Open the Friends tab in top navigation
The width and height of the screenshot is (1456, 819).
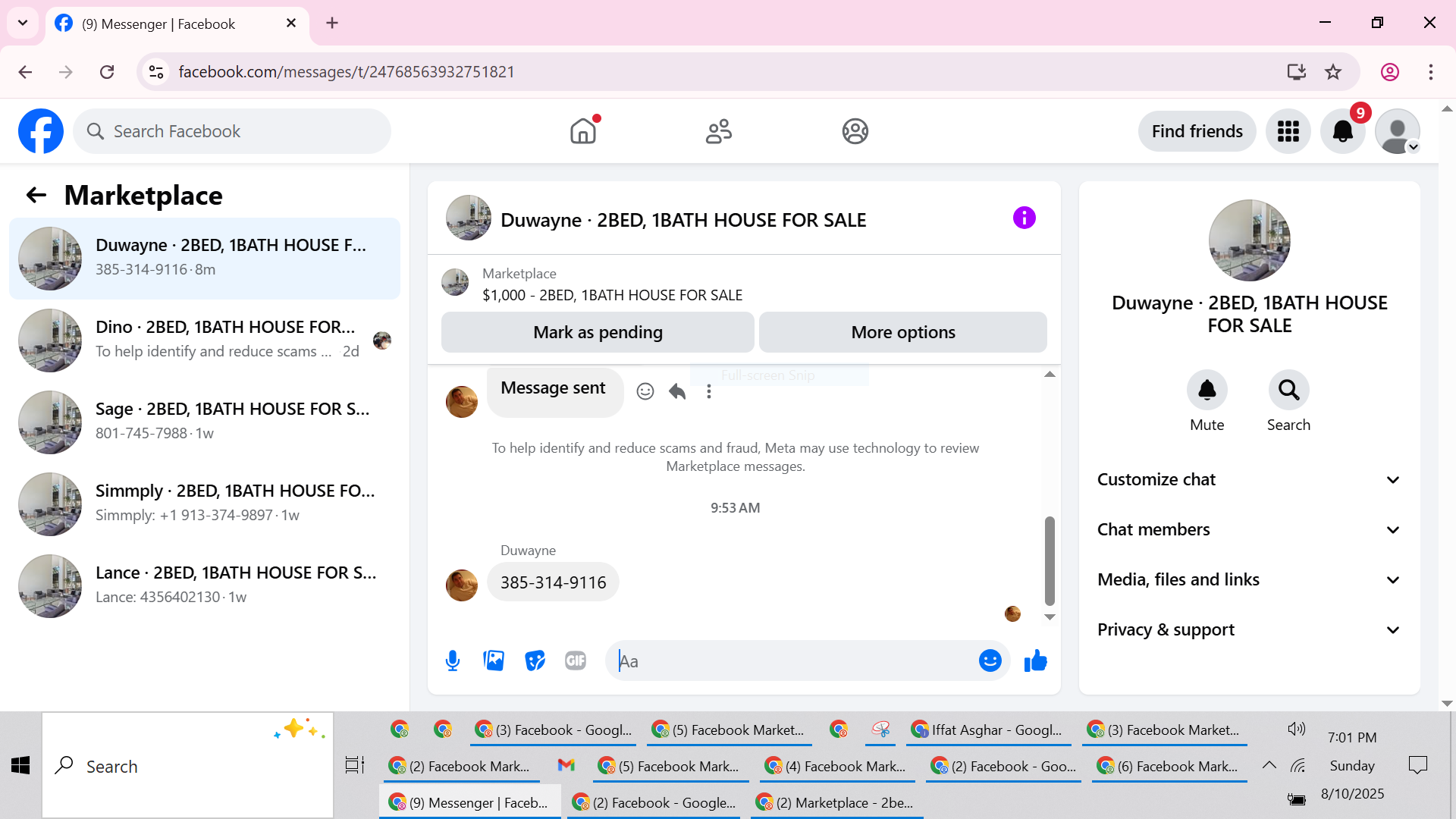tap(718, 131)
